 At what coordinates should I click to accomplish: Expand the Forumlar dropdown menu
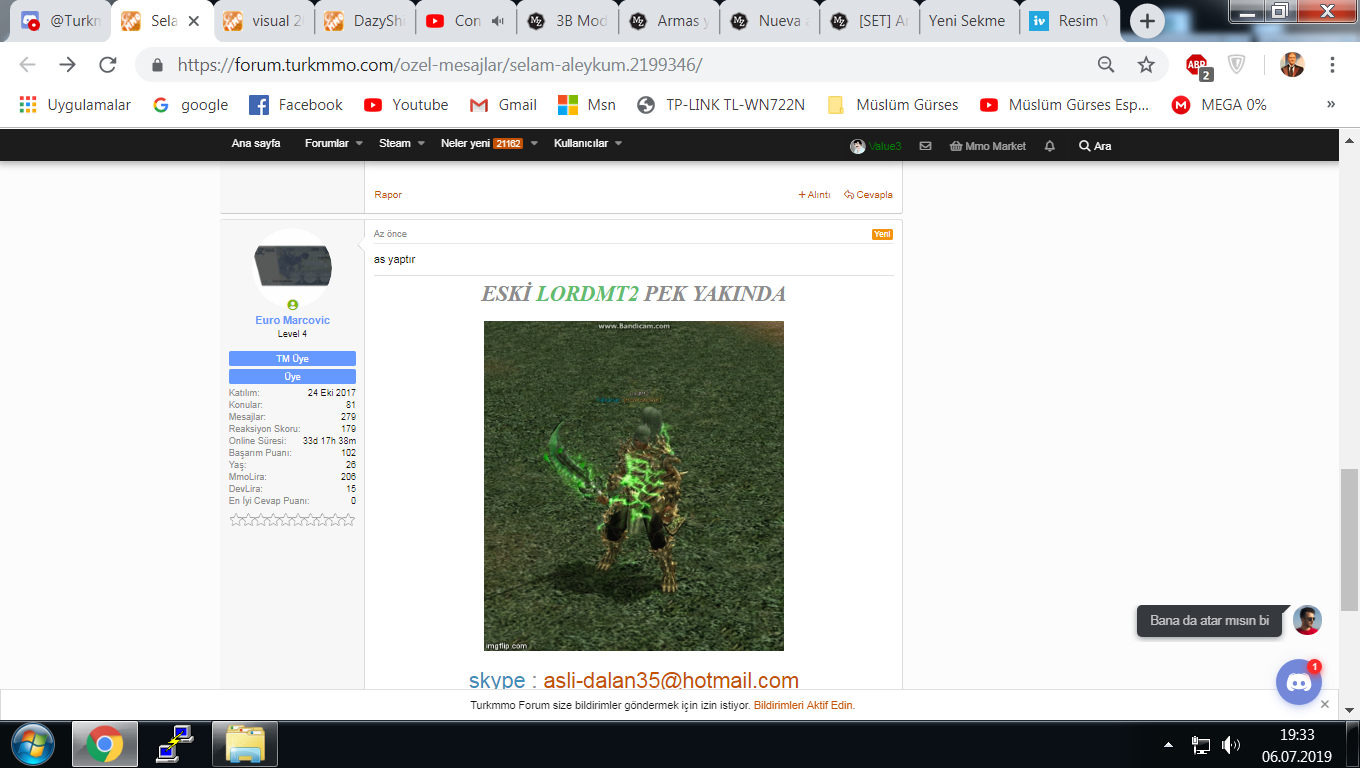pos(334,144)
